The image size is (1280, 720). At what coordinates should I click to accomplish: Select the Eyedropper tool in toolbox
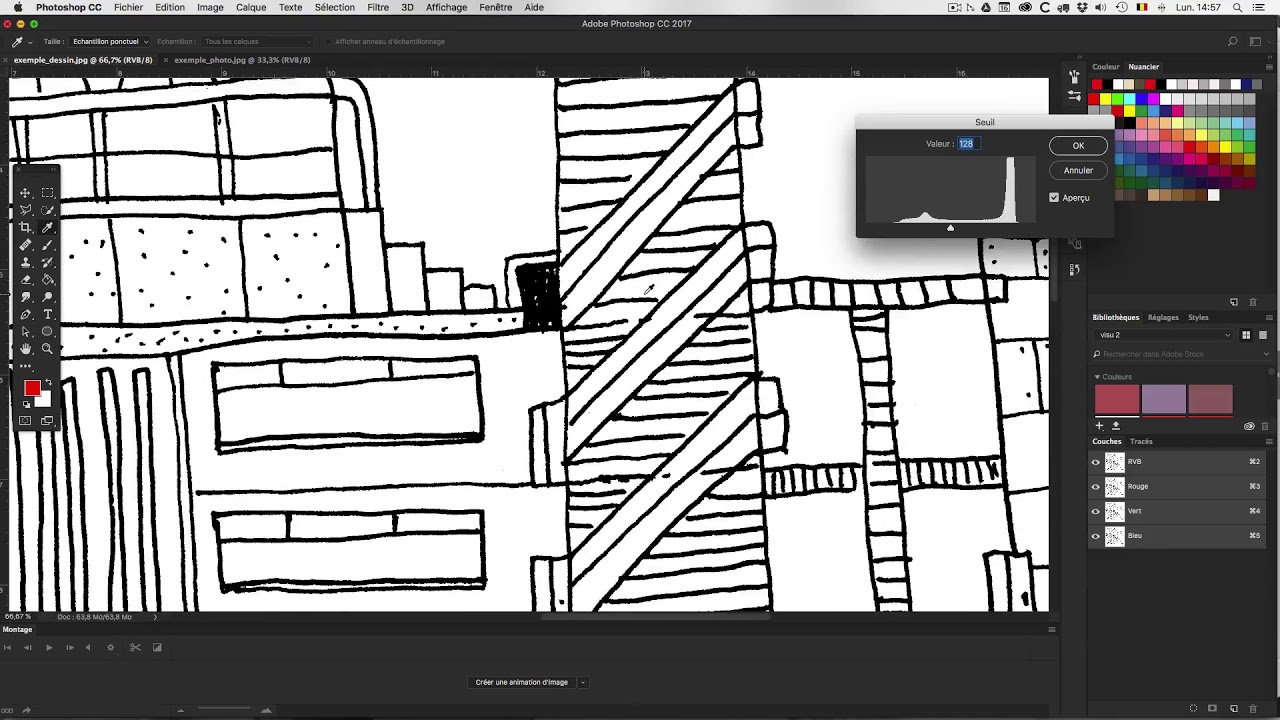(x=47, y=227)
